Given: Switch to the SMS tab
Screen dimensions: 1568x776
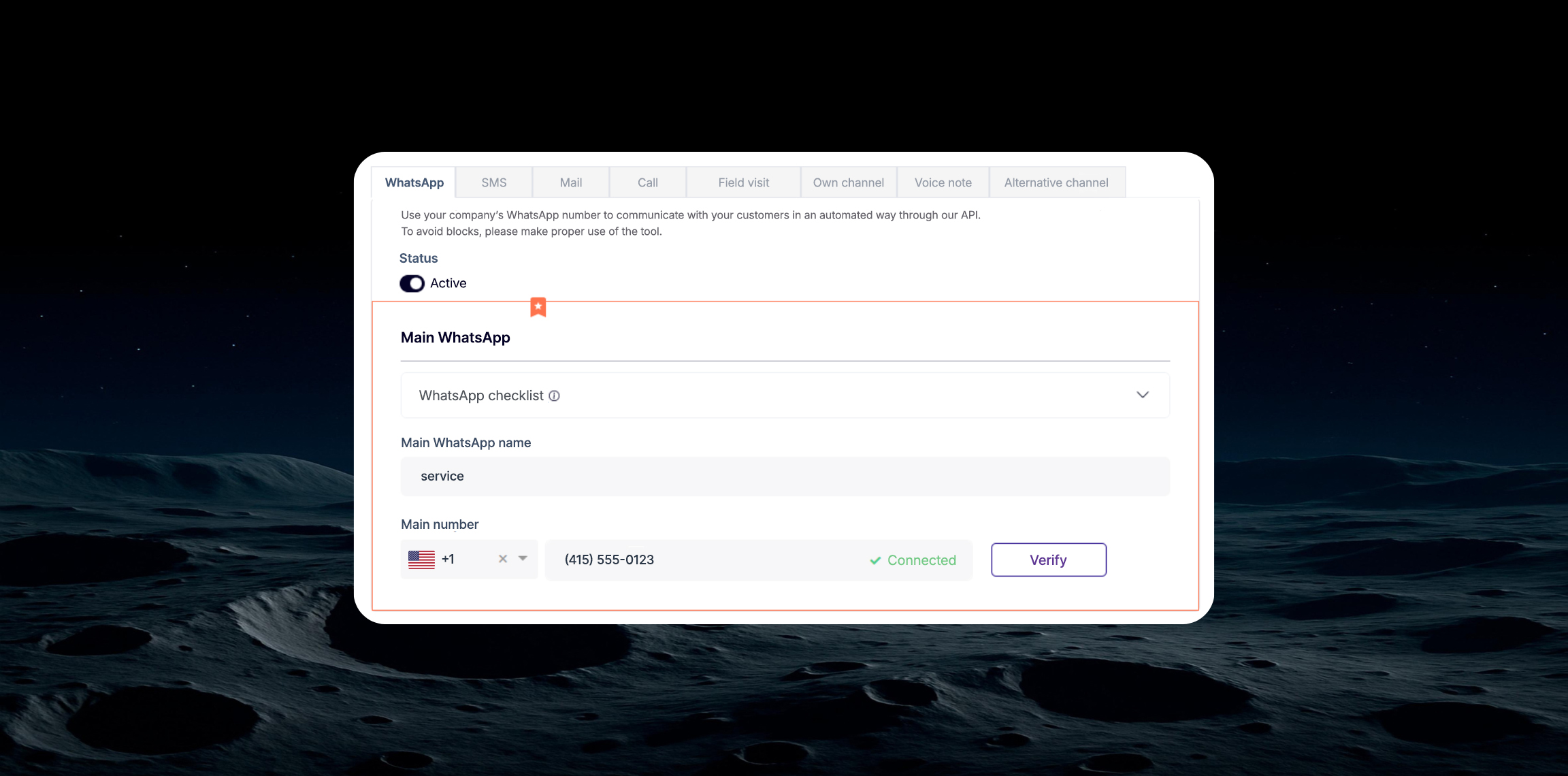Looking at the screenshot, I should 493,182.
